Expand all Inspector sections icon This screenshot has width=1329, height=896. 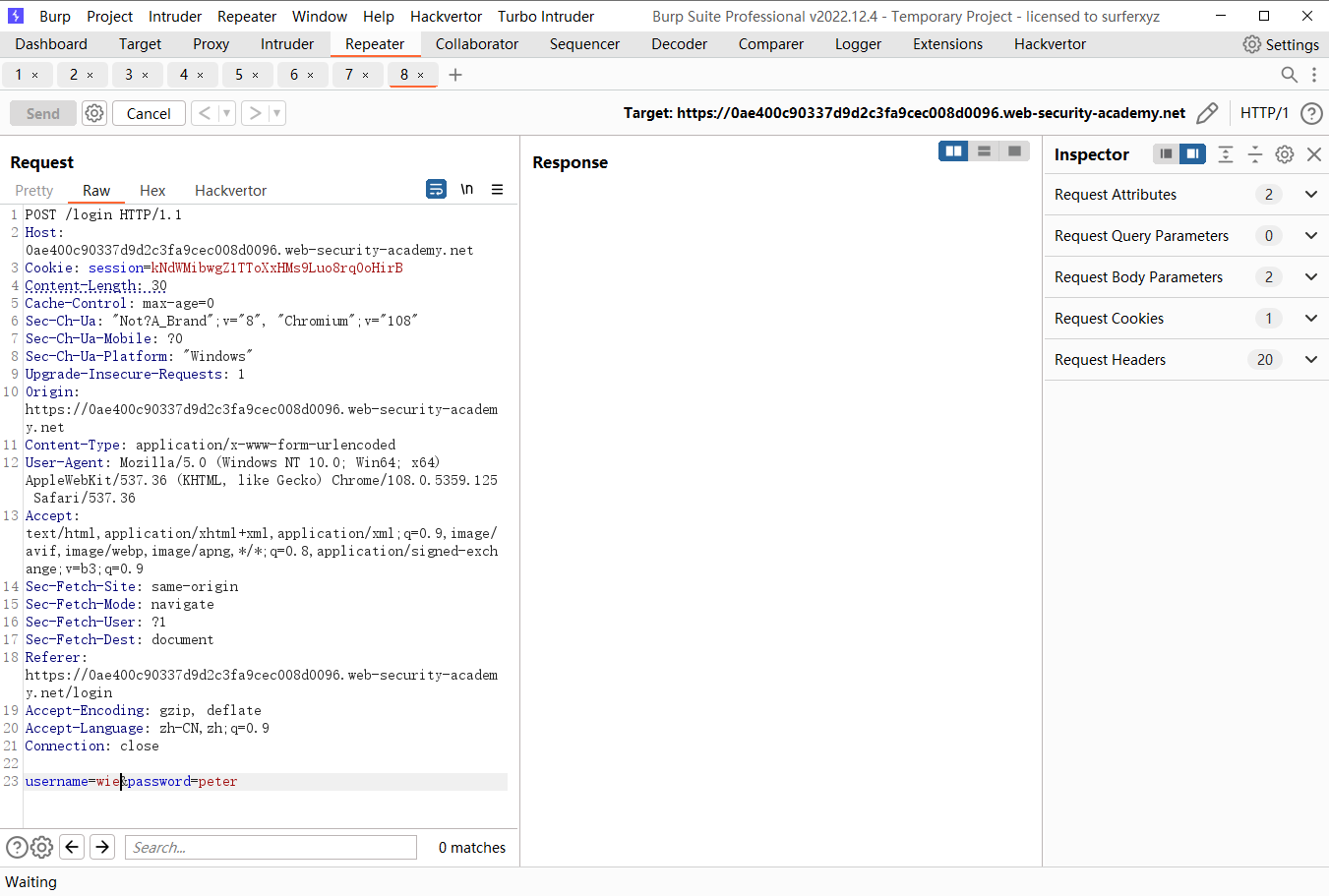click(x=1226, y=154)
